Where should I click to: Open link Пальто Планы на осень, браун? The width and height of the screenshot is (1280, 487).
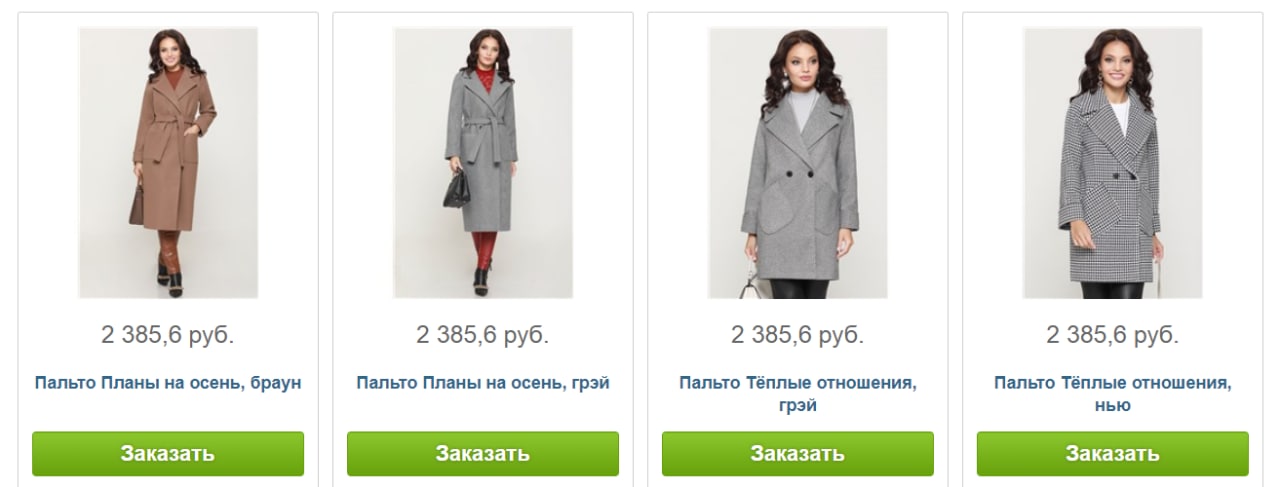168,383
